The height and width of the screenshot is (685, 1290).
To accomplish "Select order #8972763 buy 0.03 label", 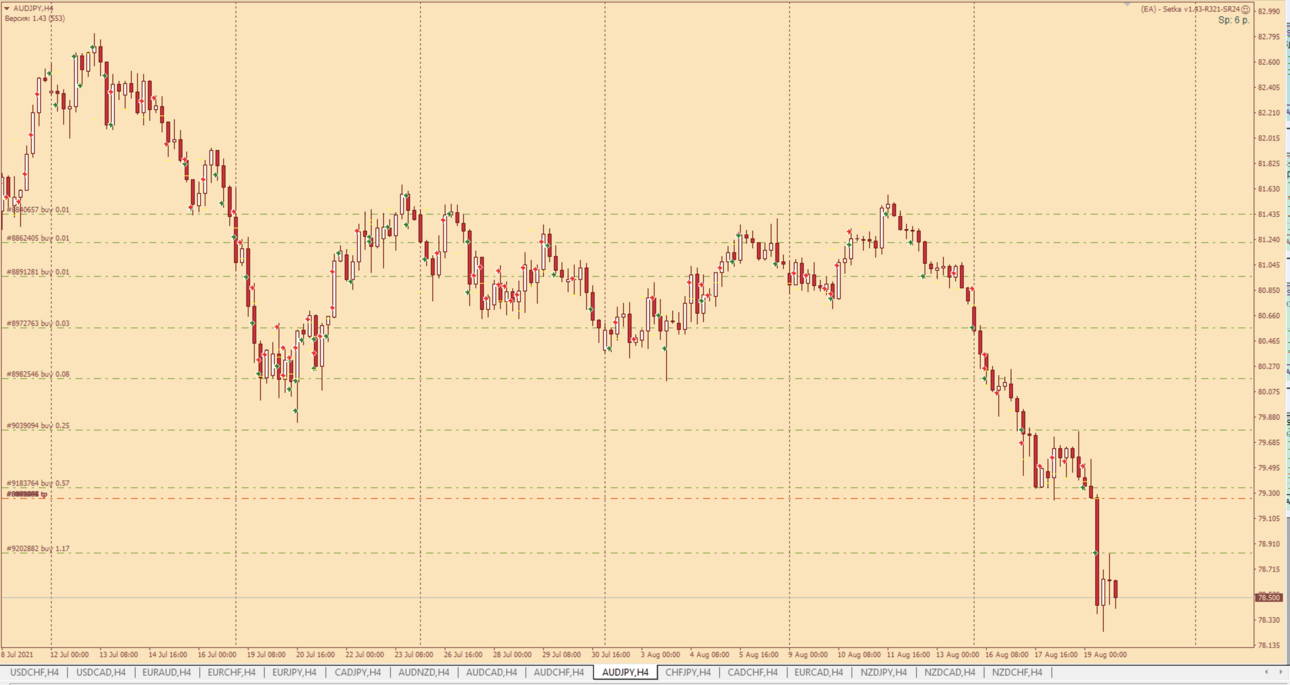I will (x=38, y=324).
